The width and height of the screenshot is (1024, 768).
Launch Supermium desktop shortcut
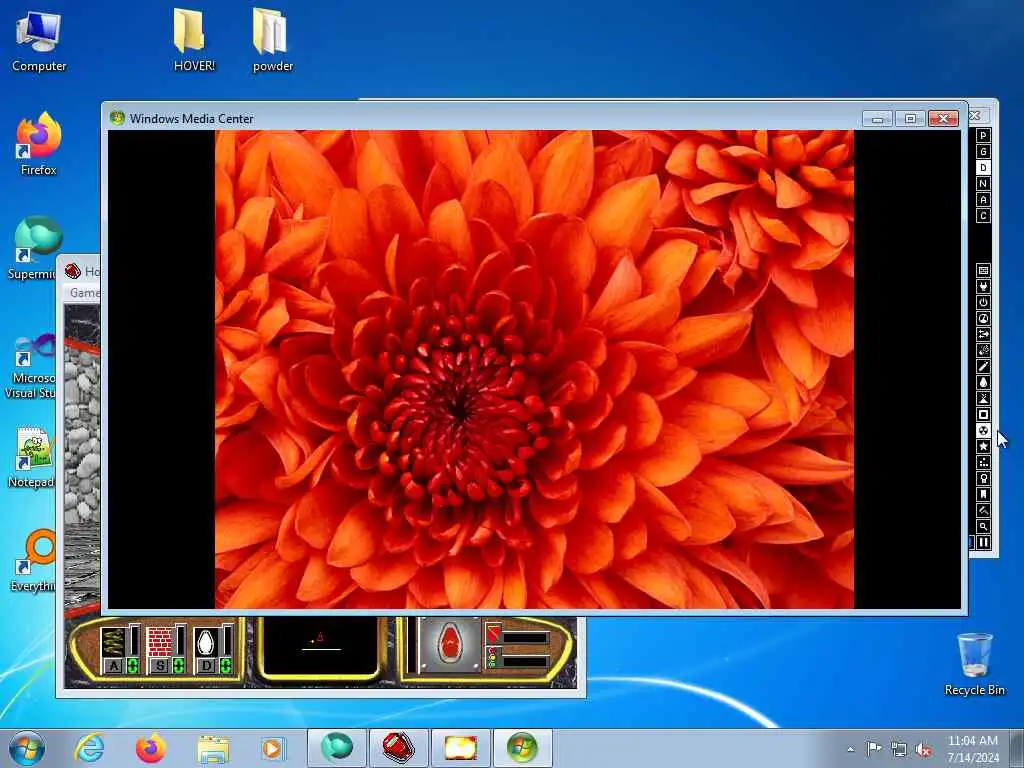34,248
